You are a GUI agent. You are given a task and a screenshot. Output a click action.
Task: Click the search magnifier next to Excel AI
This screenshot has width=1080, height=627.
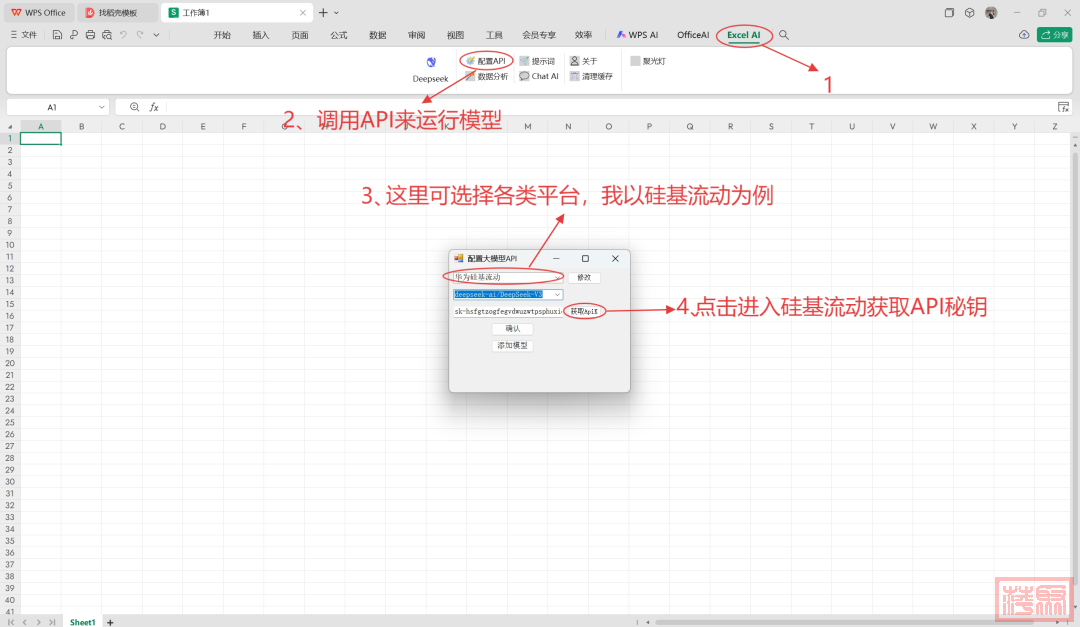(784, 35)
